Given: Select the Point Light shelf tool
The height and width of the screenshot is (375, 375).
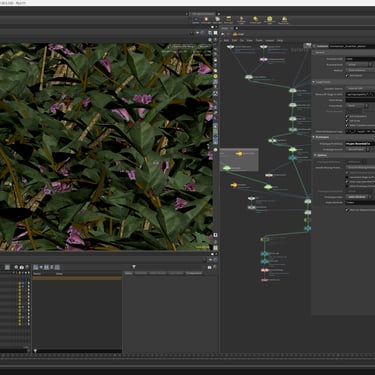Looking at the screenshot, I should click(206, 20).
